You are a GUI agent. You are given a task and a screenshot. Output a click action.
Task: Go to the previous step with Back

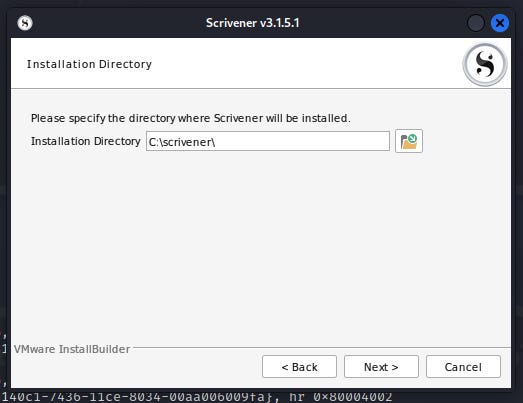(299, 367)
